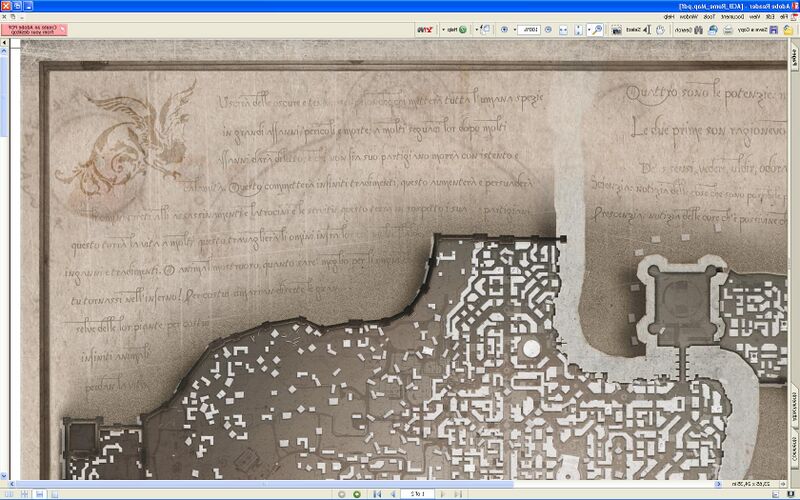Expand the Help button dropdown
Screen dimensions: 800x500
click(x=443, y=30)
